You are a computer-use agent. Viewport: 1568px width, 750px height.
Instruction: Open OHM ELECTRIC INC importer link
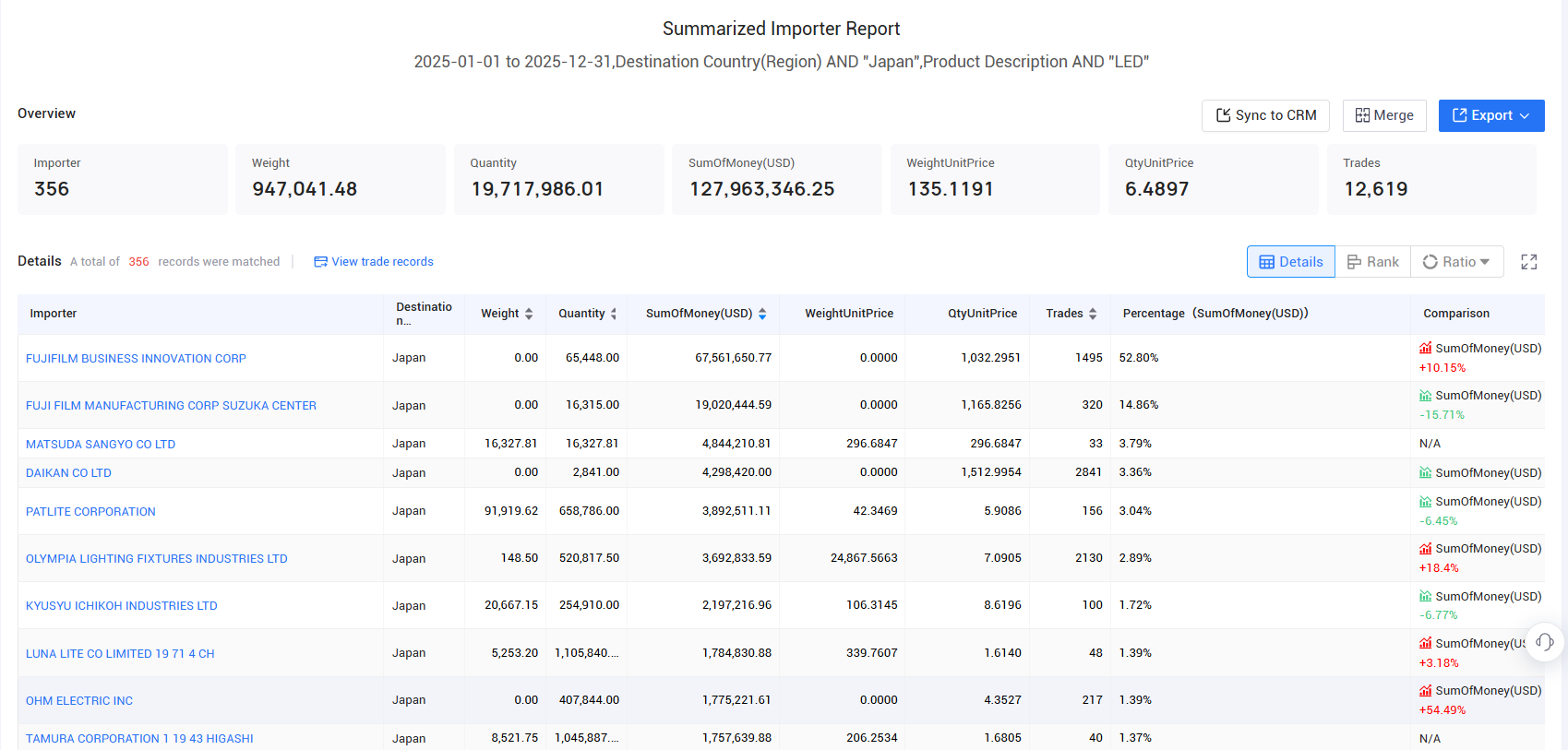(79, 701)
